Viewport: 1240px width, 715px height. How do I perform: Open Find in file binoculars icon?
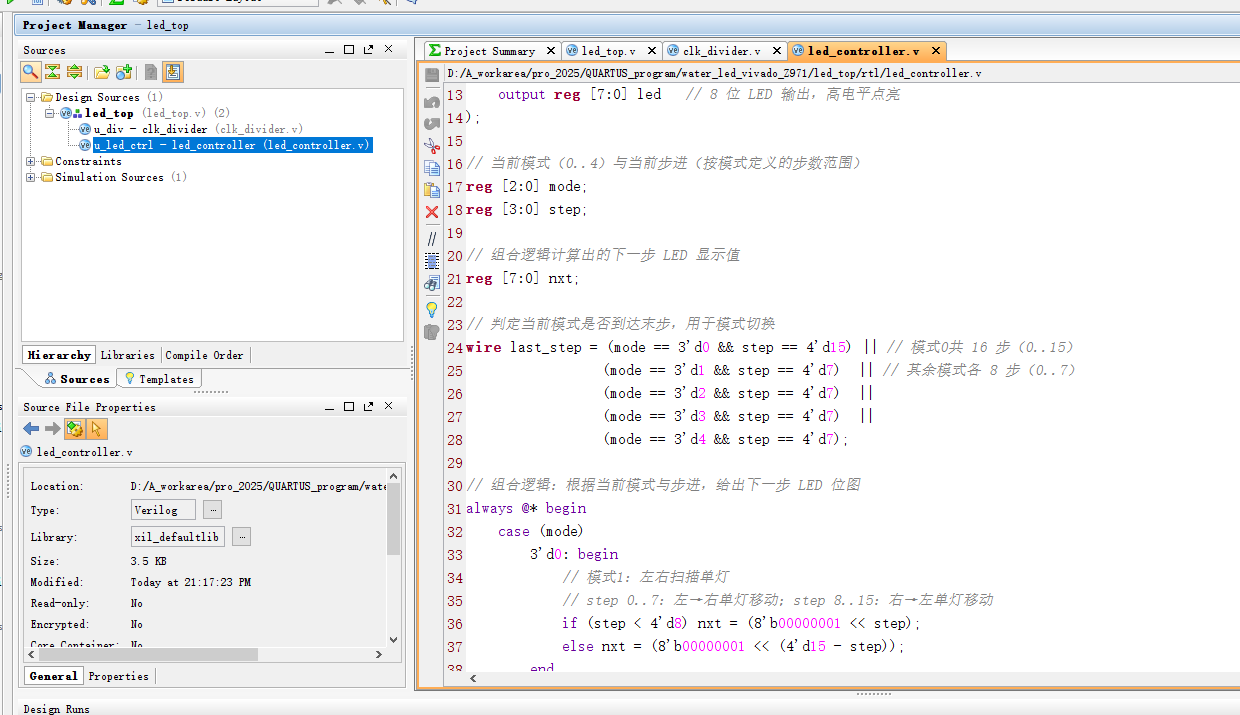click(432, 284)
